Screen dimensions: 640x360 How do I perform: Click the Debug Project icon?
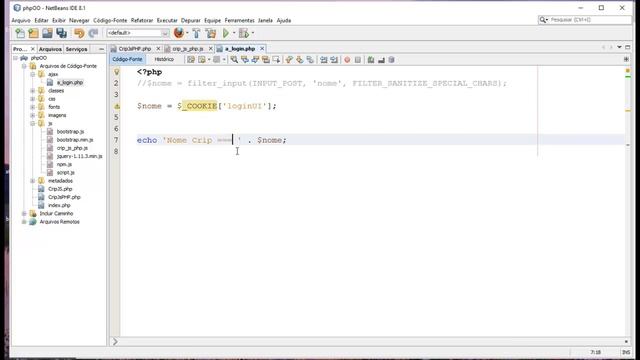pos(244,33)
